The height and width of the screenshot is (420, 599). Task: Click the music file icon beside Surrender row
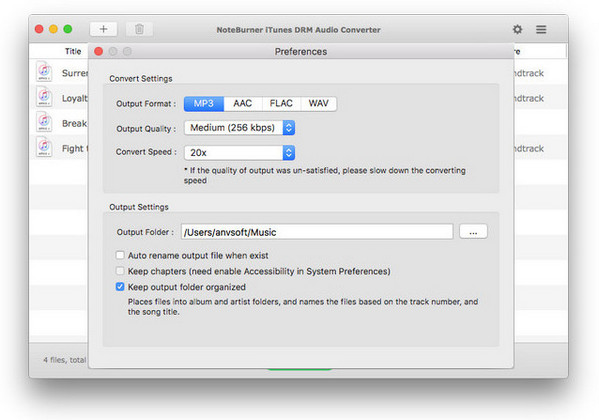(44, 71)
